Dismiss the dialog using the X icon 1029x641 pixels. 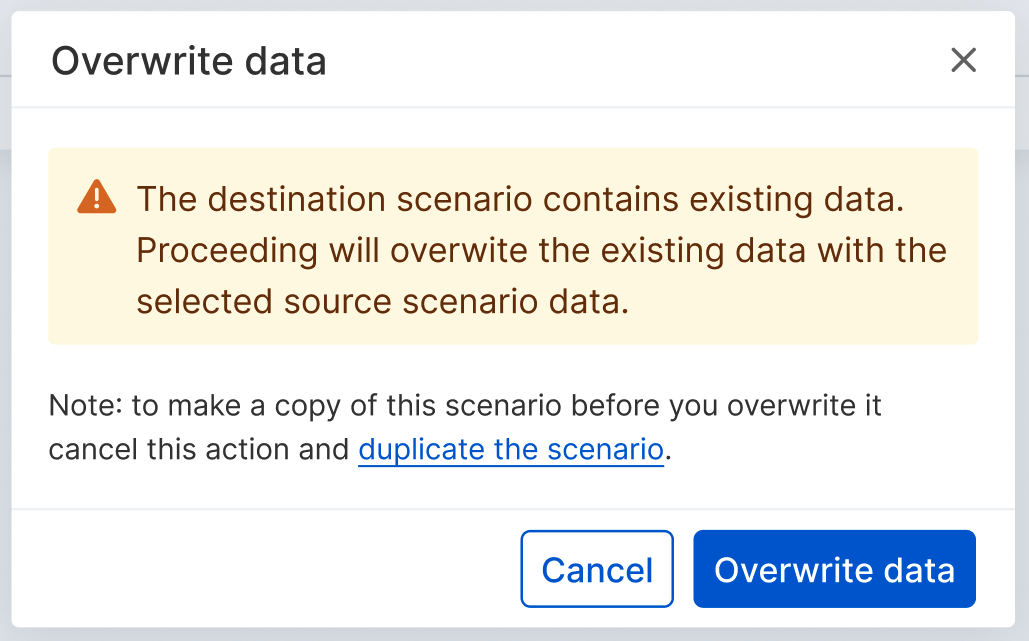[x=963, y=60]
